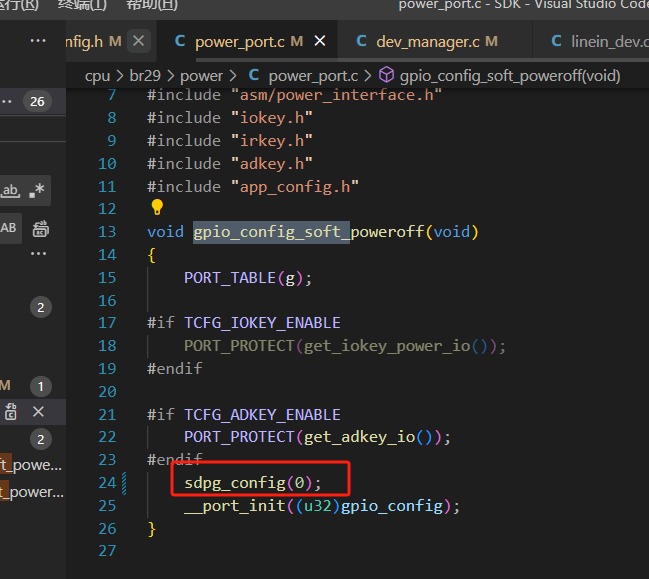This screenshot has width=649, height=579.
Task: Click gpio_config_soft_poweroff function name in code
Action: point(309,232)
